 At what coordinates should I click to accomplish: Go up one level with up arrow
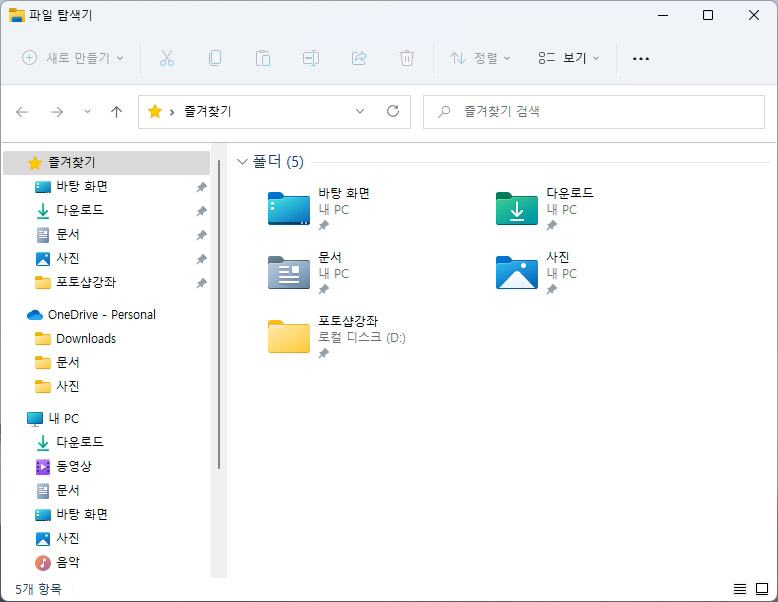pos(116,112)
